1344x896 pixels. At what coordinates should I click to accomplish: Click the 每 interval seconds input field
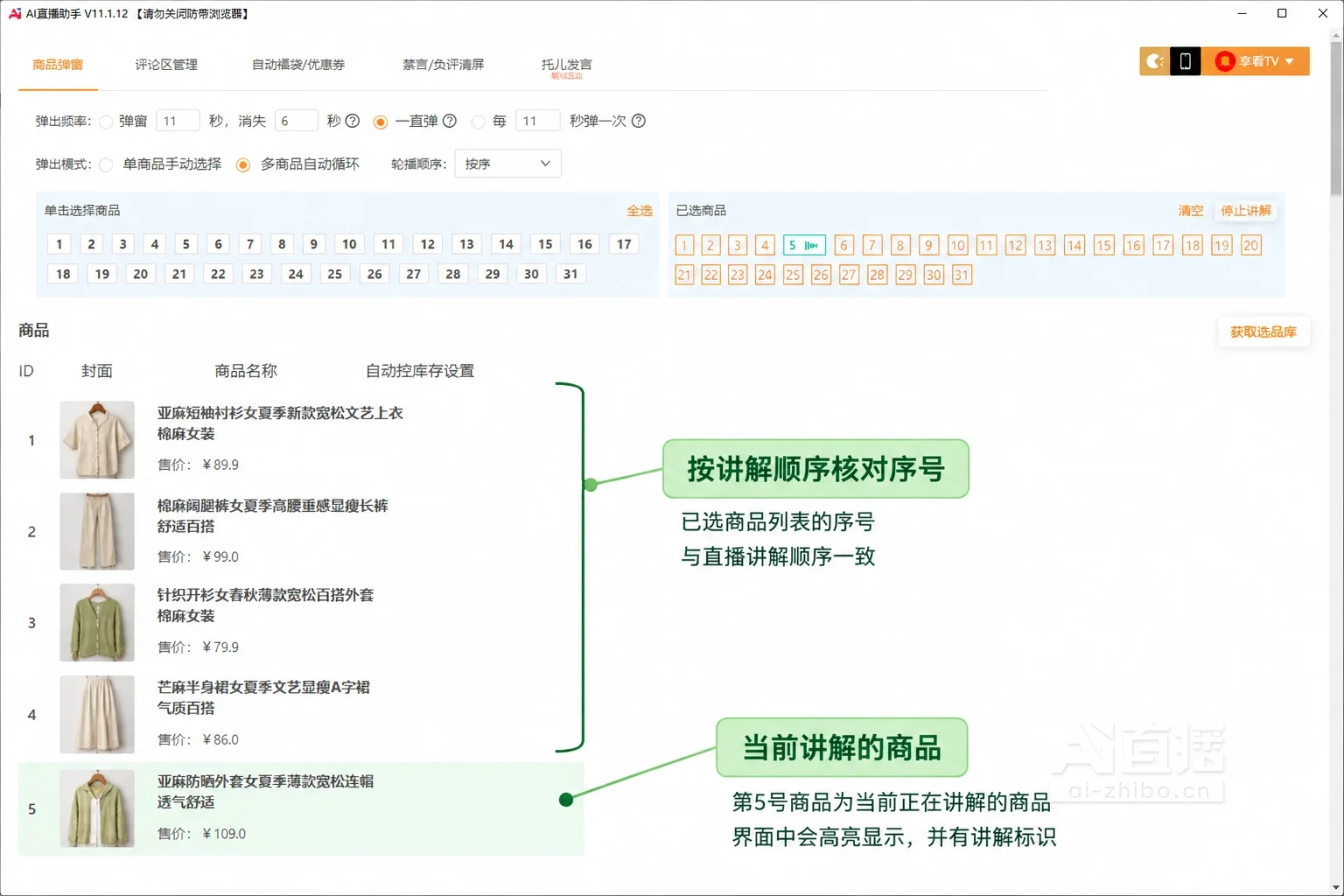pyautogui.click(x=537, y=121)
